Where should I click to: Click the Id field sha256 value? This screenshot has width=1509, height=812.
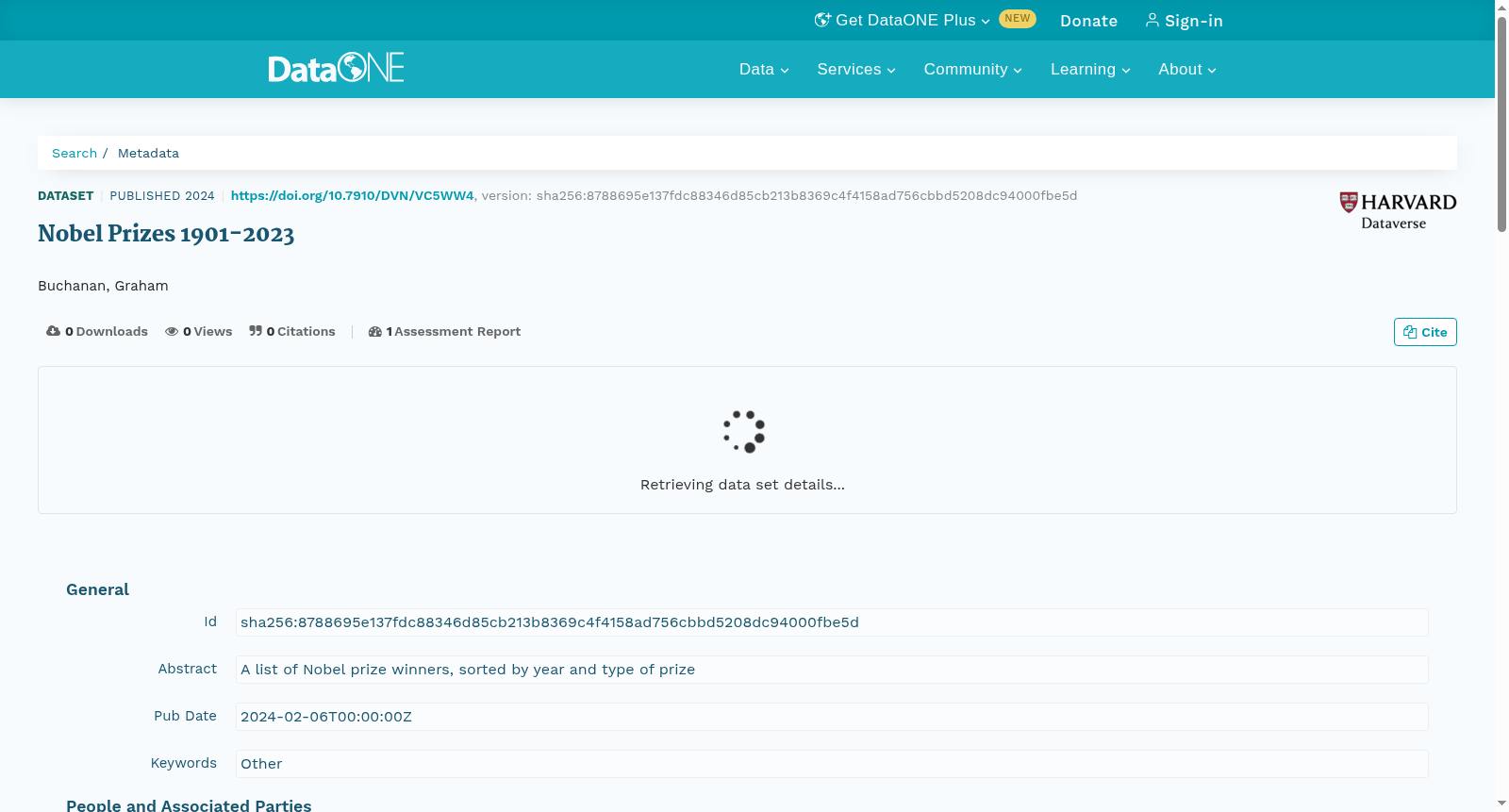[x=832, y=622]
